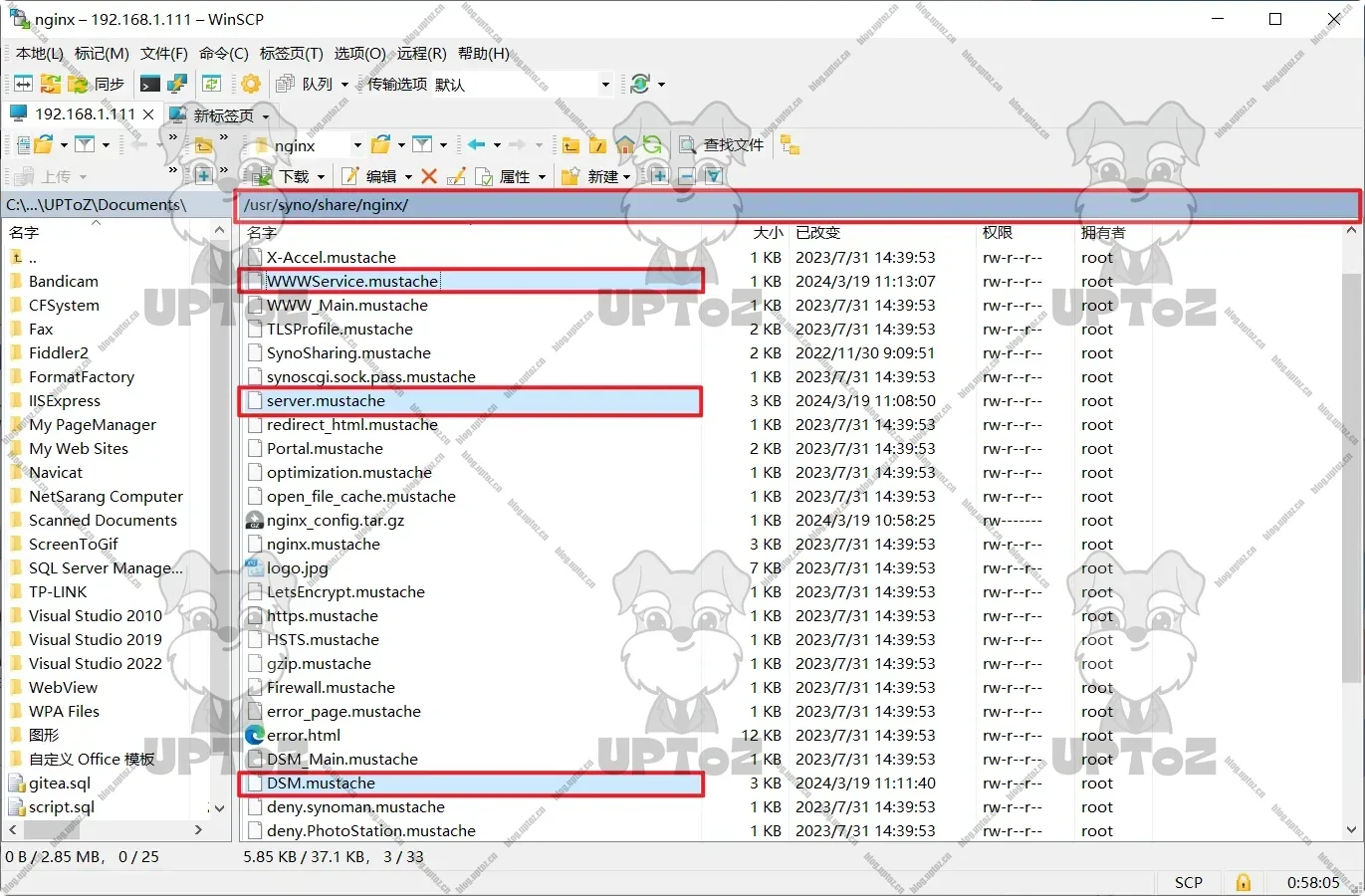Open the 选项(O) menu
This screenshot has width=1365, height=896.
(359, 54)
